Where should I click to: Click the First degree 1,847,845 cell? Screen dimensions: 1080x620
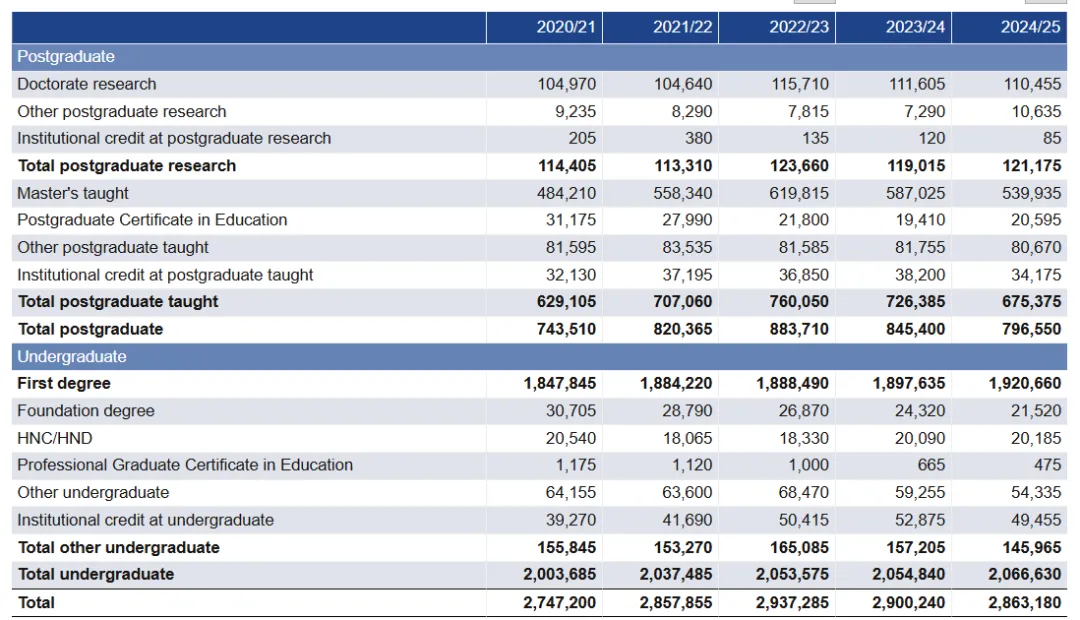click(x=560, y=384)
